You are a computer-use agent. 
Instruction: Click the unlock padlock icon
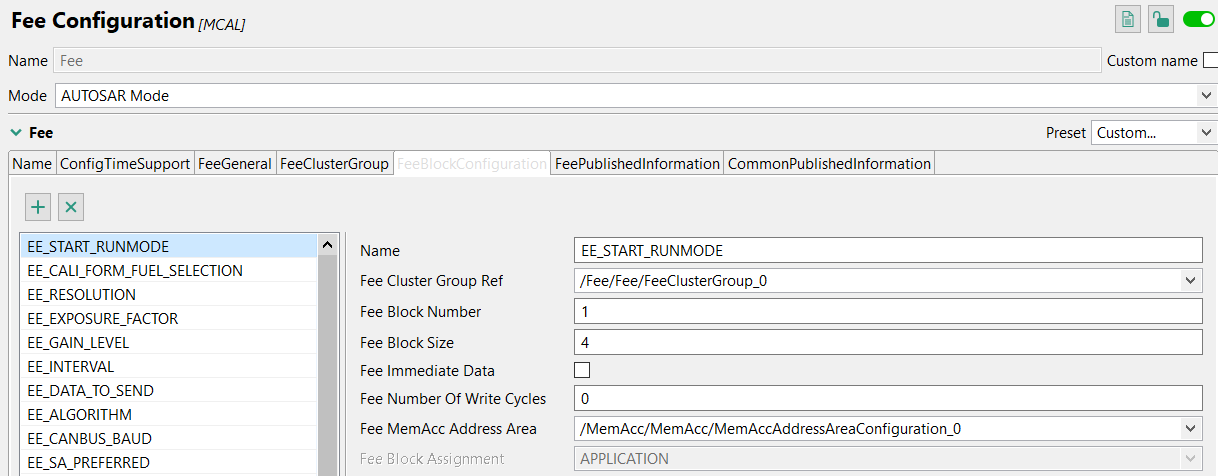pos(1160,19)
